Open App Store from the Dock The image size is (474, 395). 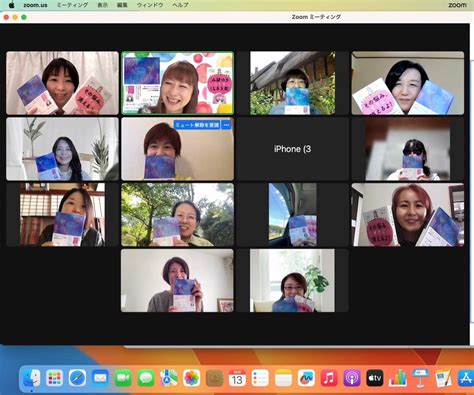[466, 378]
